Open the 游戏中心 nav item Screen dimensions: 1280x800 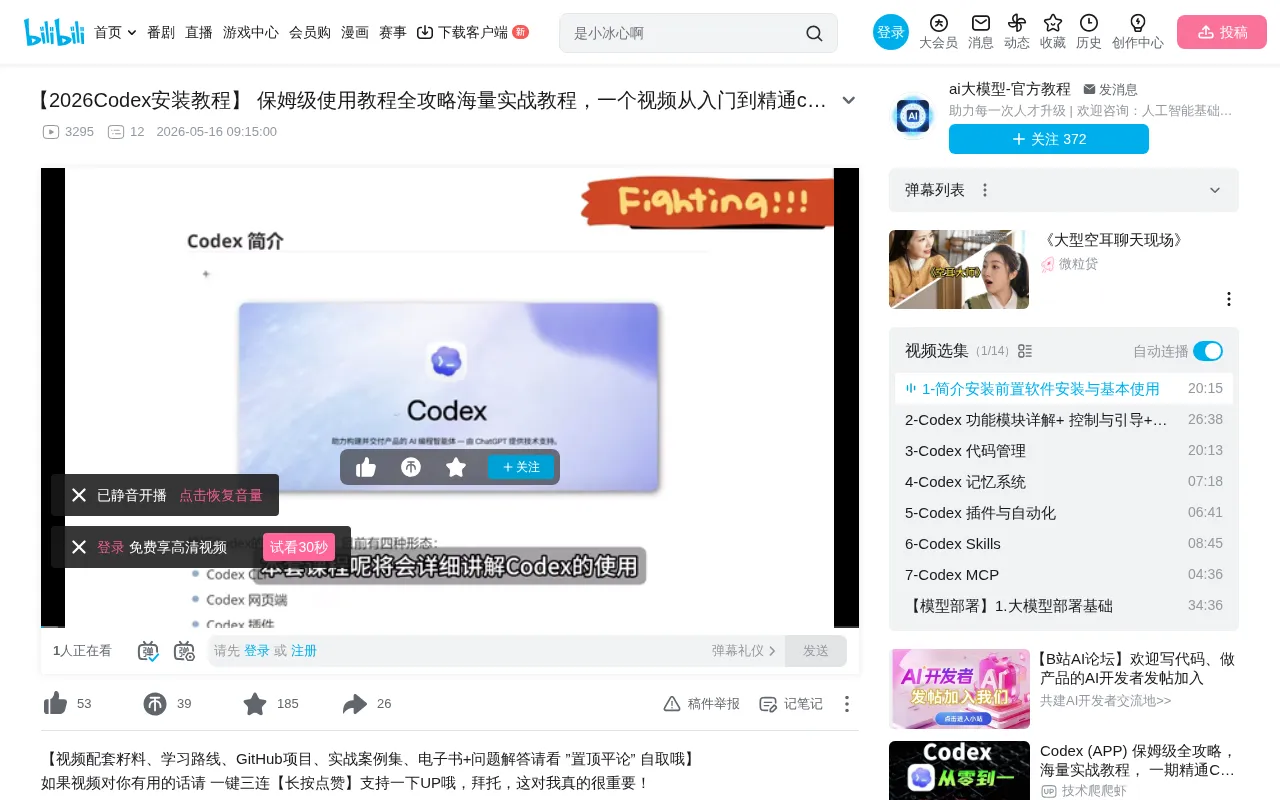tap(251, 32)
